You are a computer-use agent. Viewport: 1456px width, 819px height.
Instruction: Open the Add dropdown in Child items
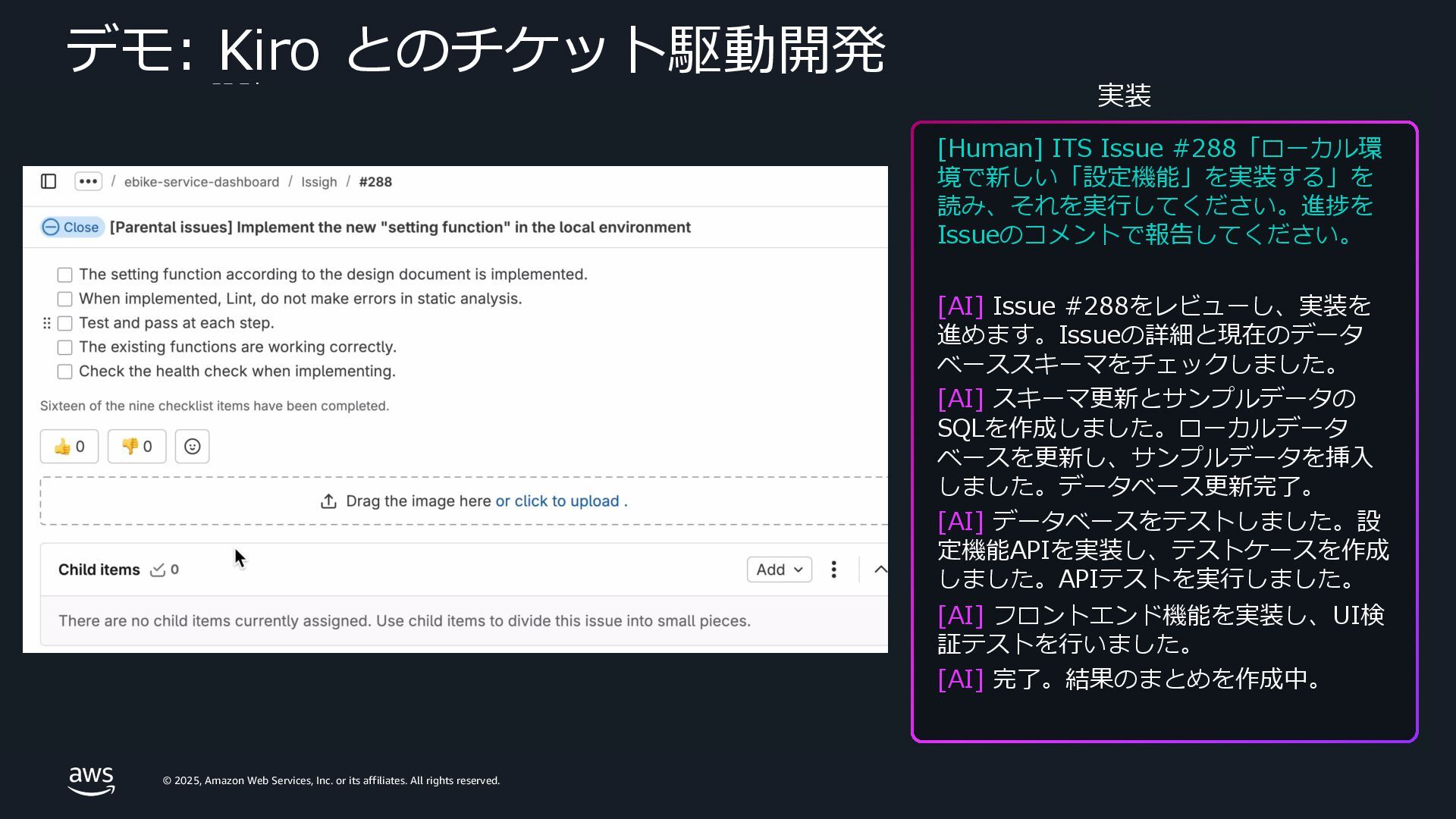tap(779, 570)
